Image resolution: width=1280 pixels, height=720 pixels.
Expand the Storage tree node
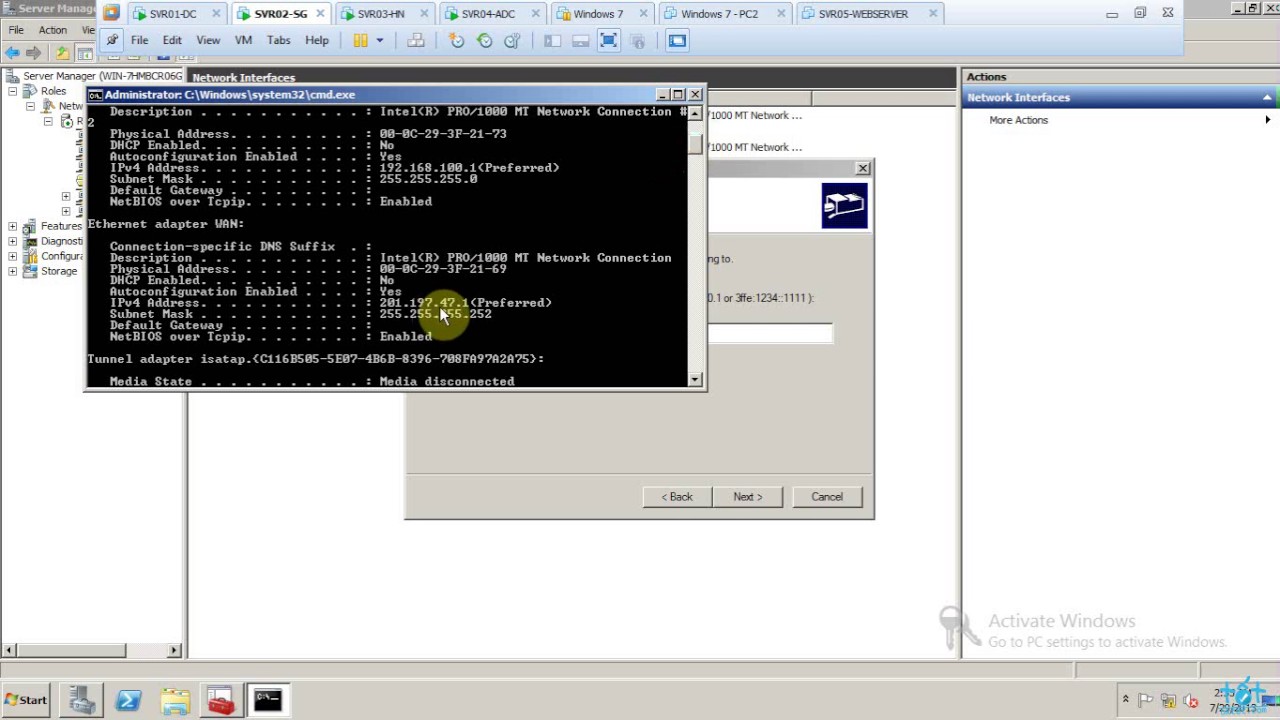[12, 271]
